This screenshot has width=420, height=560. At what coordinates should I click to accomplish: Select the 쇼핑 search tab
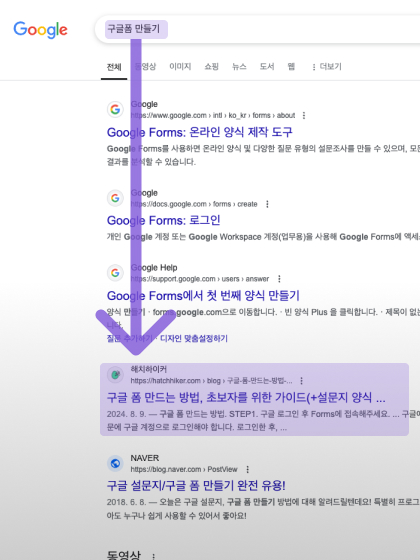coord(211,66)
